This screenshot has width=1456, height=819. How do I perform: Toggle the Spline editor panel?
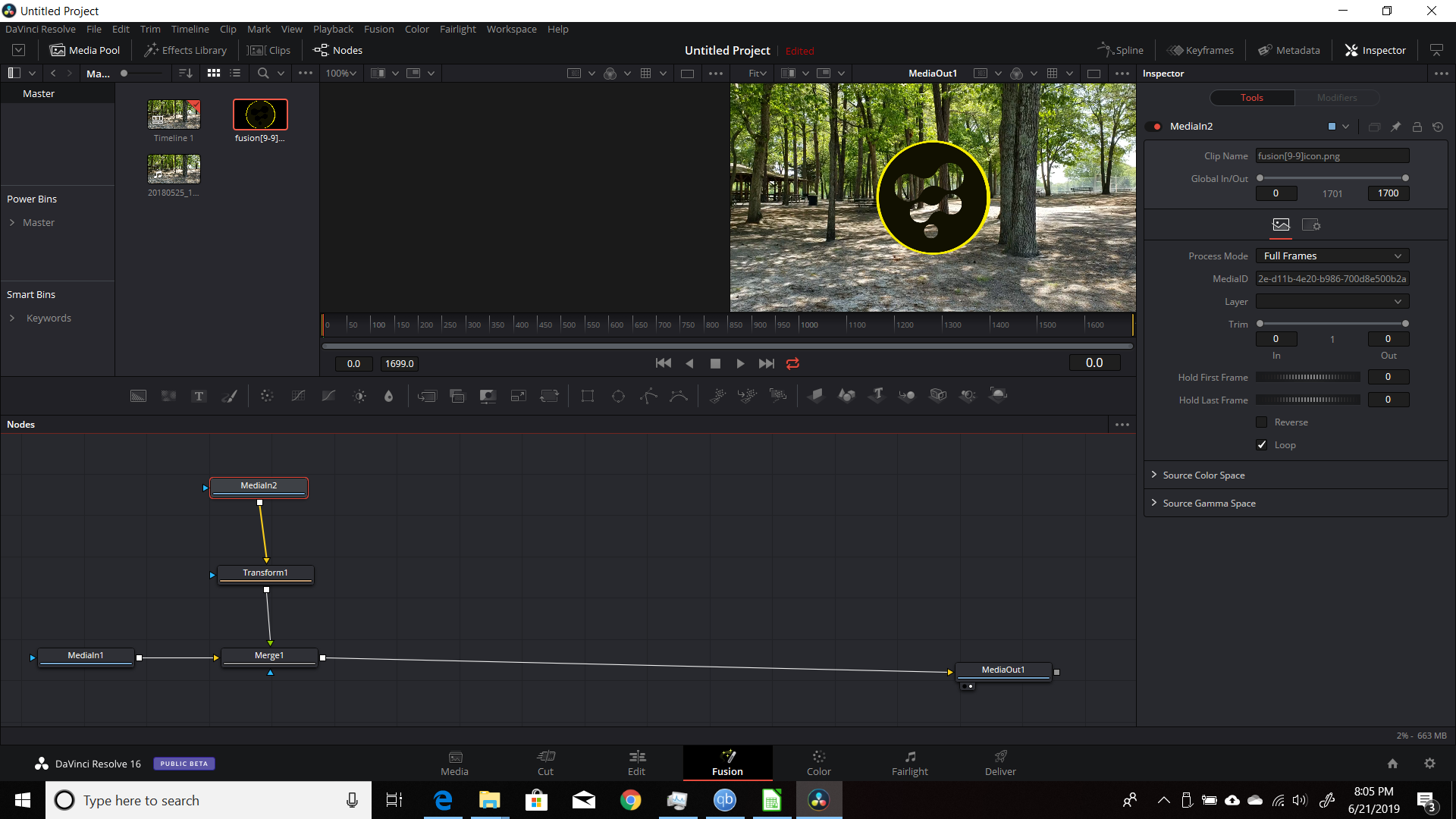(1120, 50)
